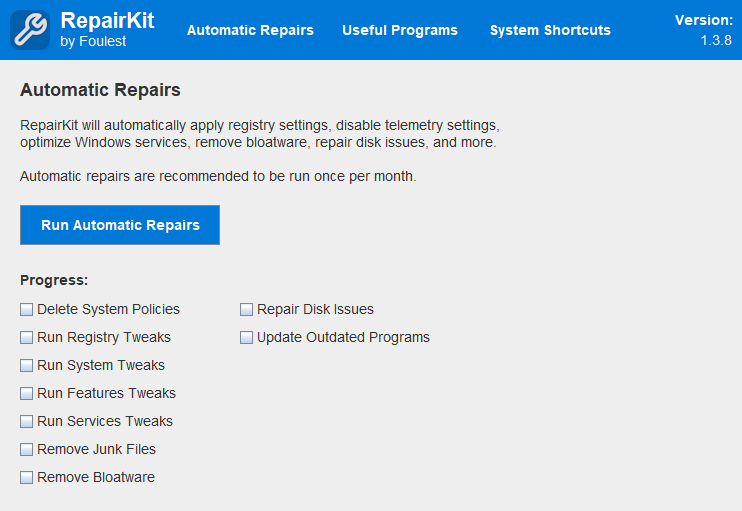Check the Delete System Policies checkbox
Screen dimensions: 742x511
click(26, 309)
